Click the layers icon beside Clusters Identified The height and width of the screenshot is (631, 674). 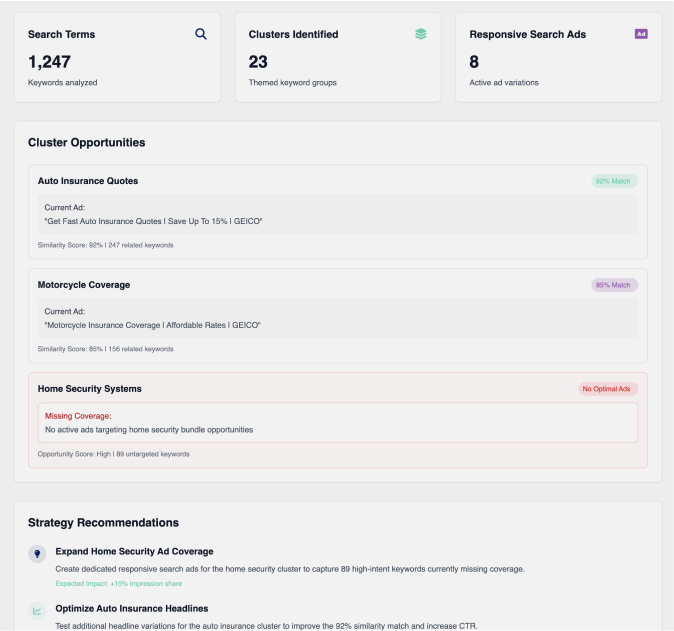point(421,34)
